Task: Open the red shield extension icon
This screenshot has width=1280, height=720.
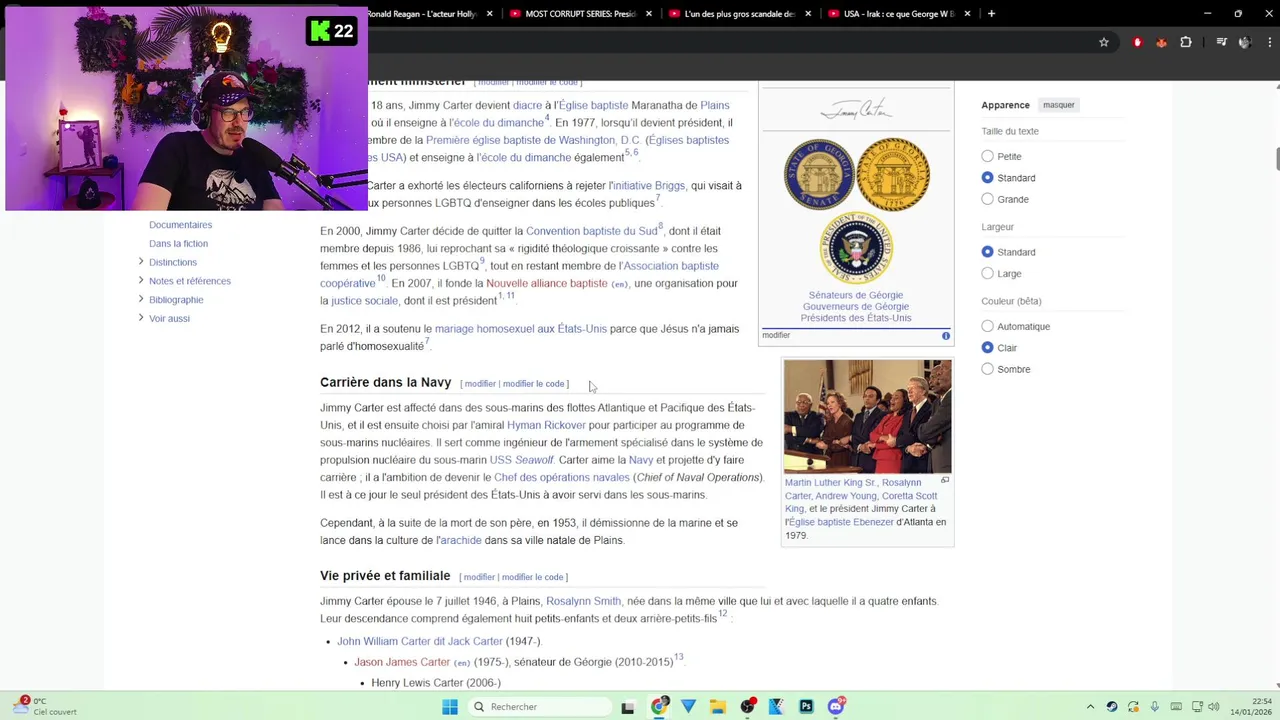Action: [1137, 42]
